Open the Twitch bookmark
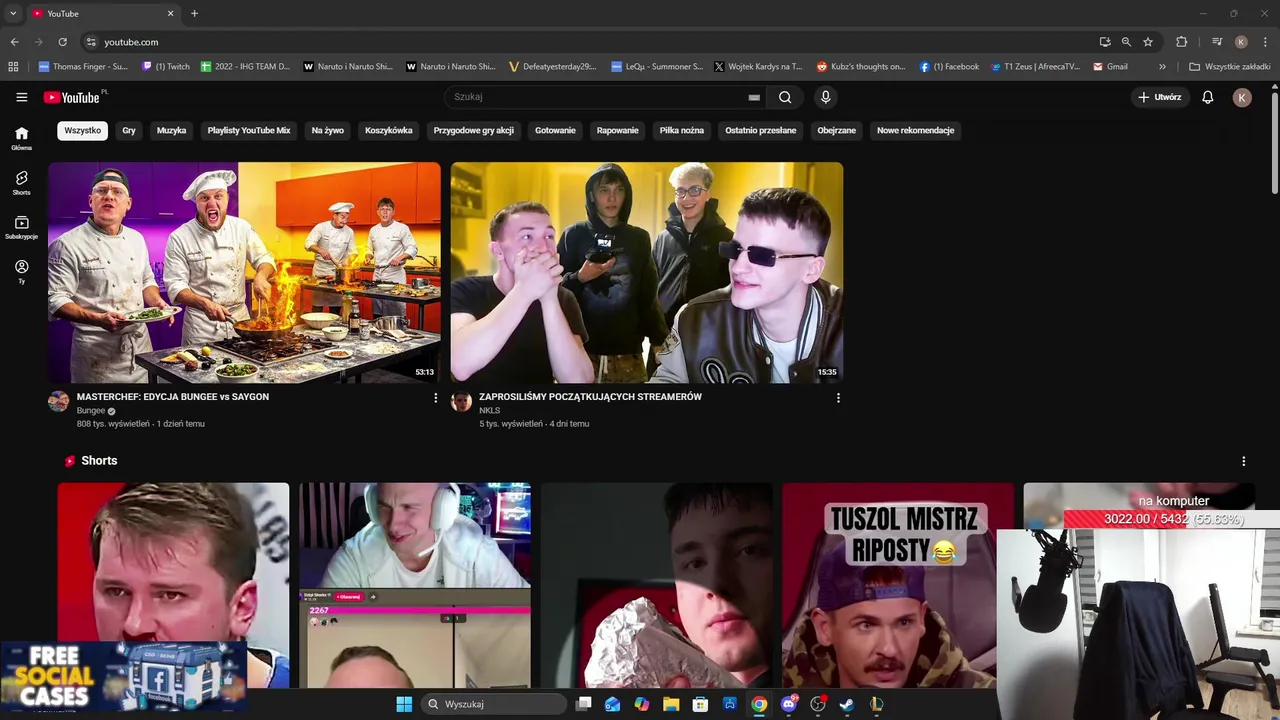1280x720 pixels. 166,67
